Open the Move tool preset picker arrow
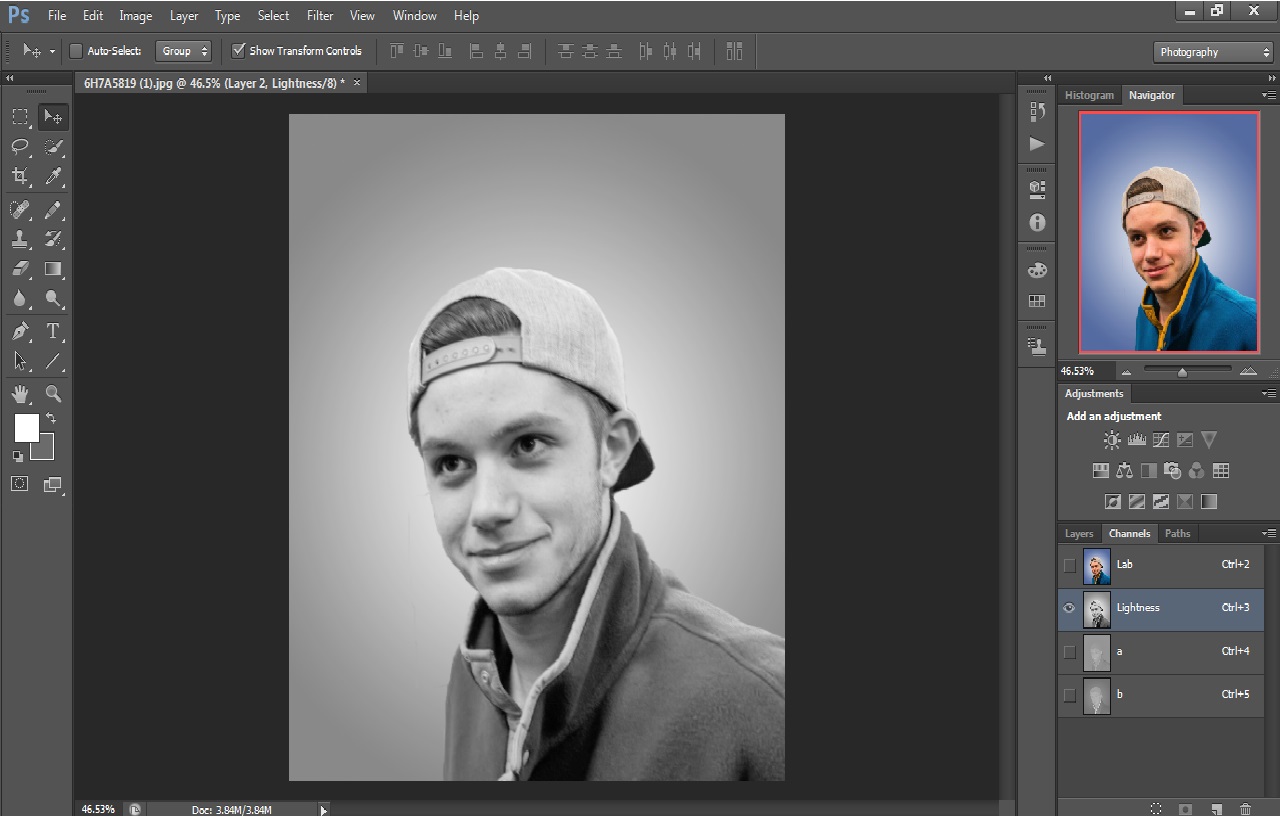Viewport: 1280px width, 816px height. coord(52,51)
